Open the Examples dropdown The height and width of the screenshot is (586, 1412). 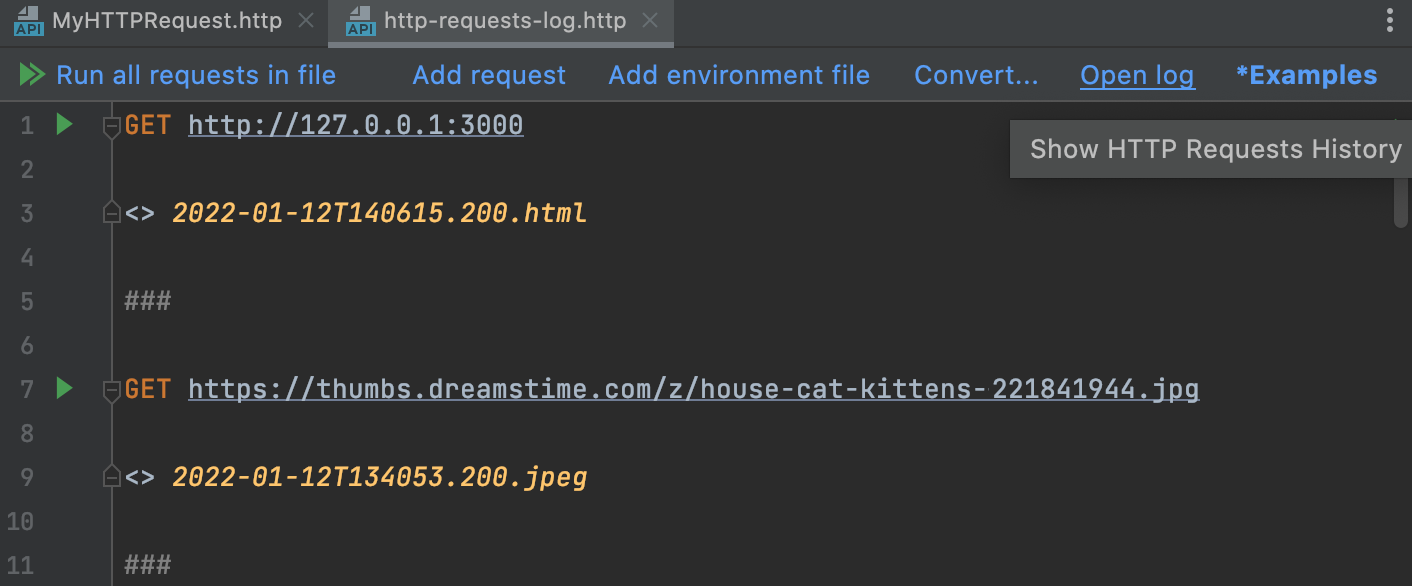click(x=1306, y=75)
